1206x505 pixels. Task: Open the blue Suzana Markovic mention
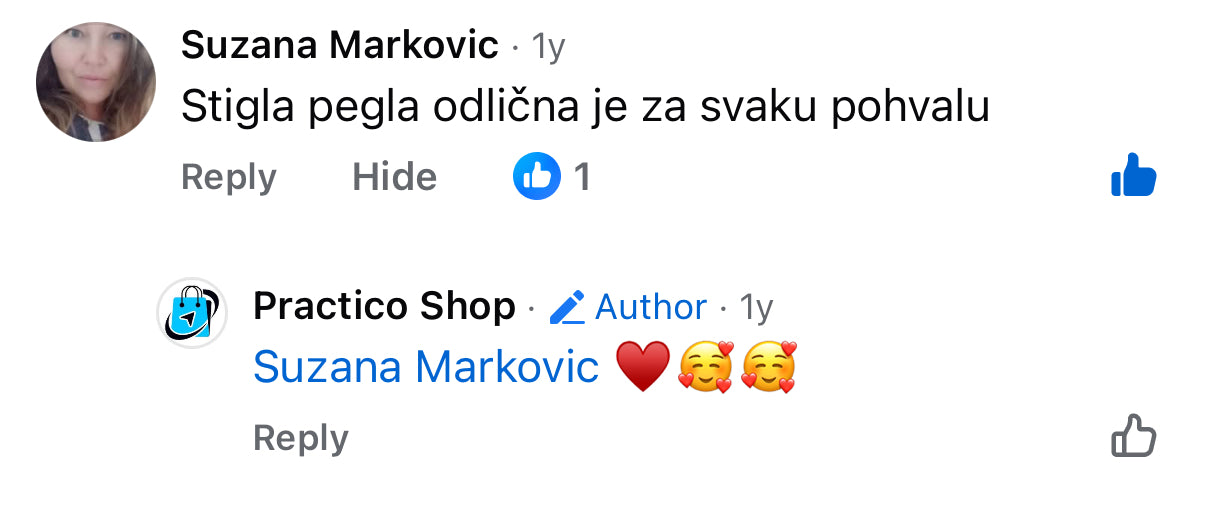click(426, 367)
